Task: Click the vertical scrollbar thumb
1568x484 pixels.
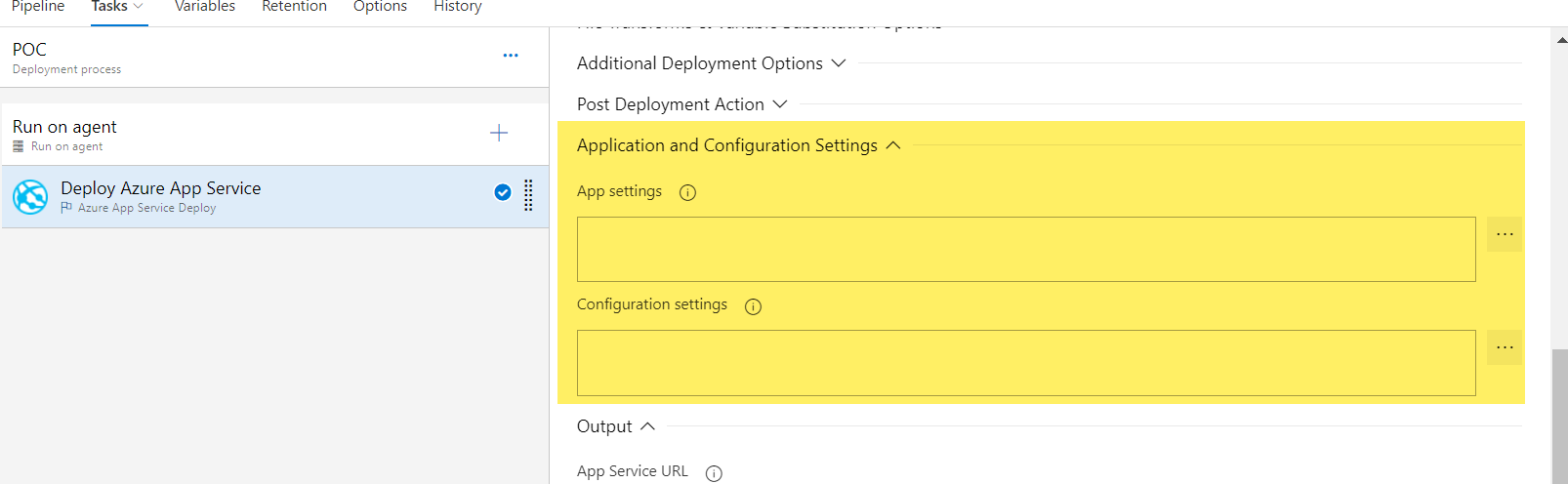Action: tap(1559, 417)
